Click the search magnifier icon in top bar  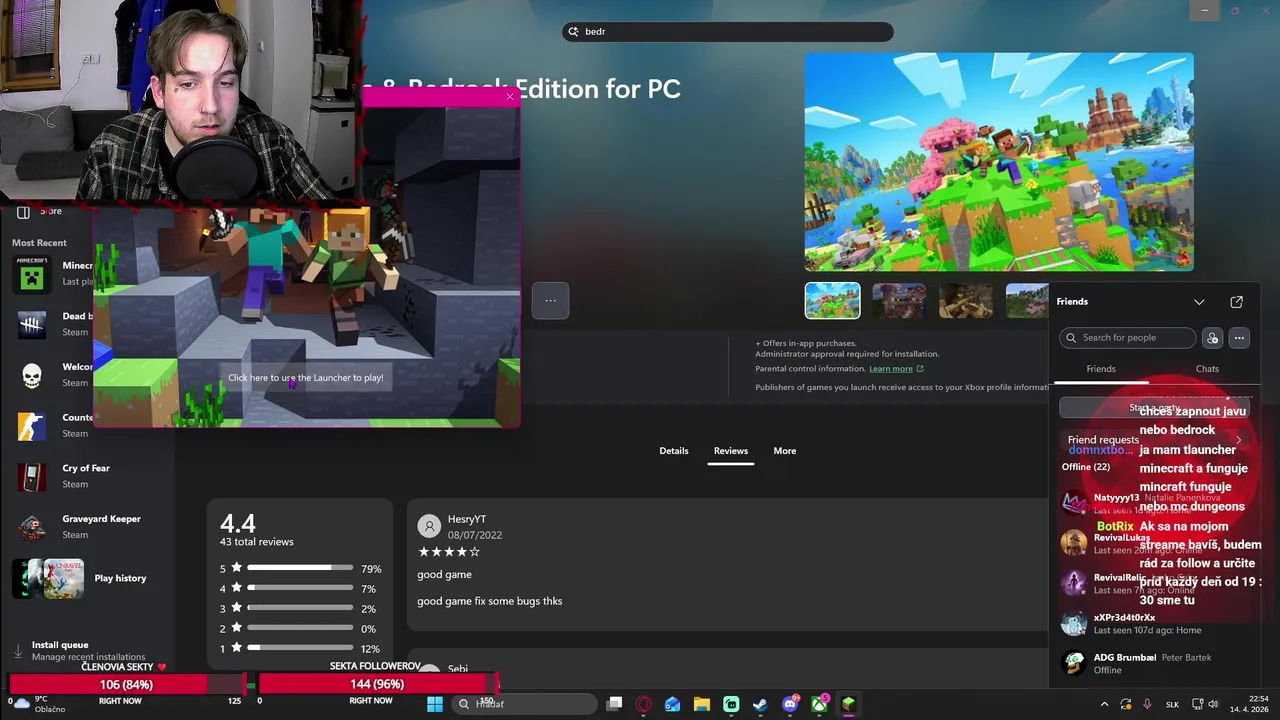573,32
